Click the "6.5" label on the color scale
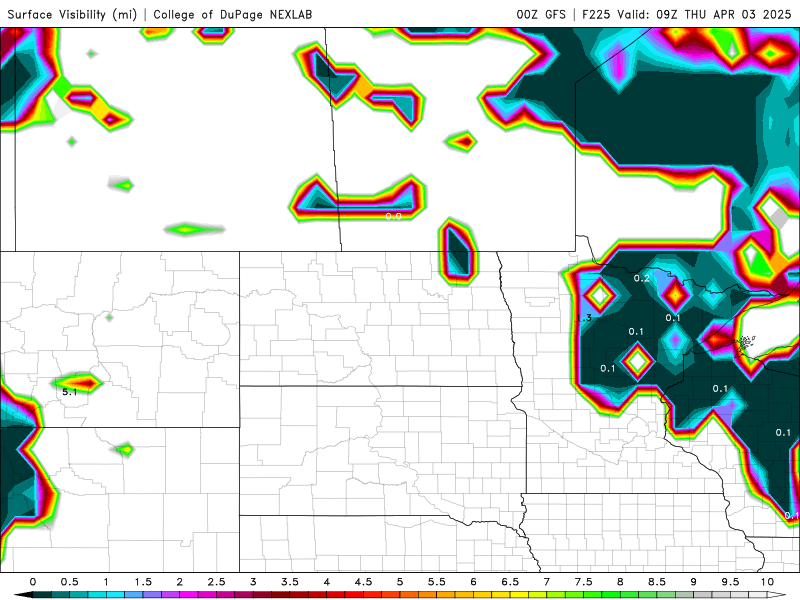This screenshot has width=800, height=600. click(x=510, y=582)
